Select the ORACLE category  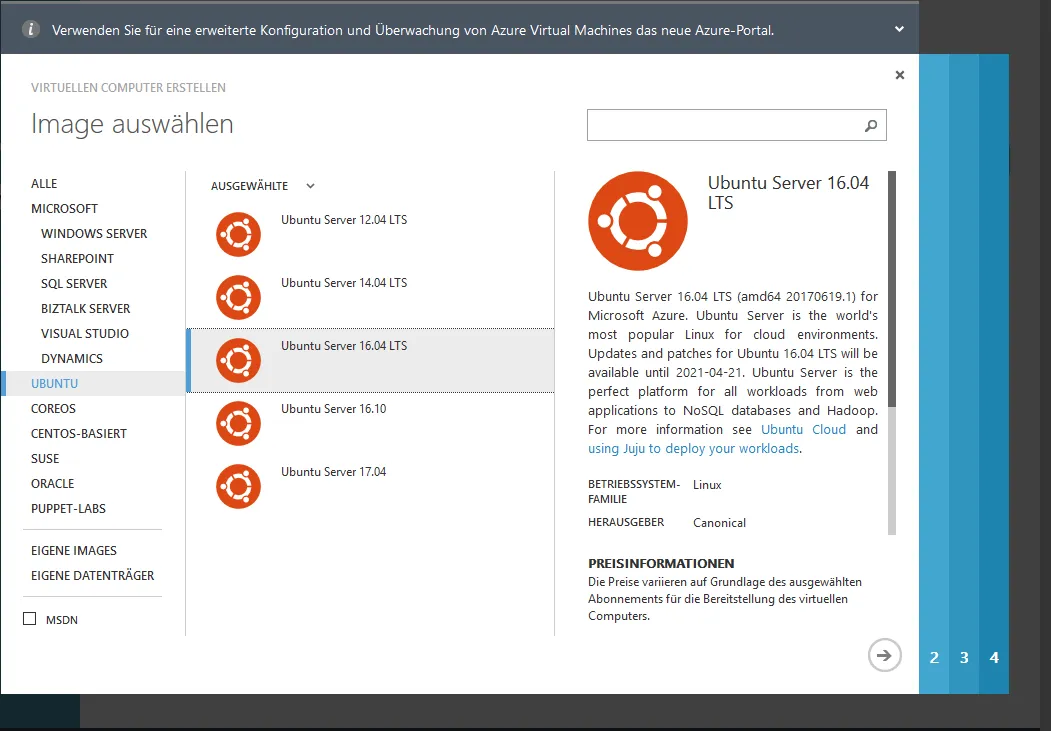(x=52, y=484)
